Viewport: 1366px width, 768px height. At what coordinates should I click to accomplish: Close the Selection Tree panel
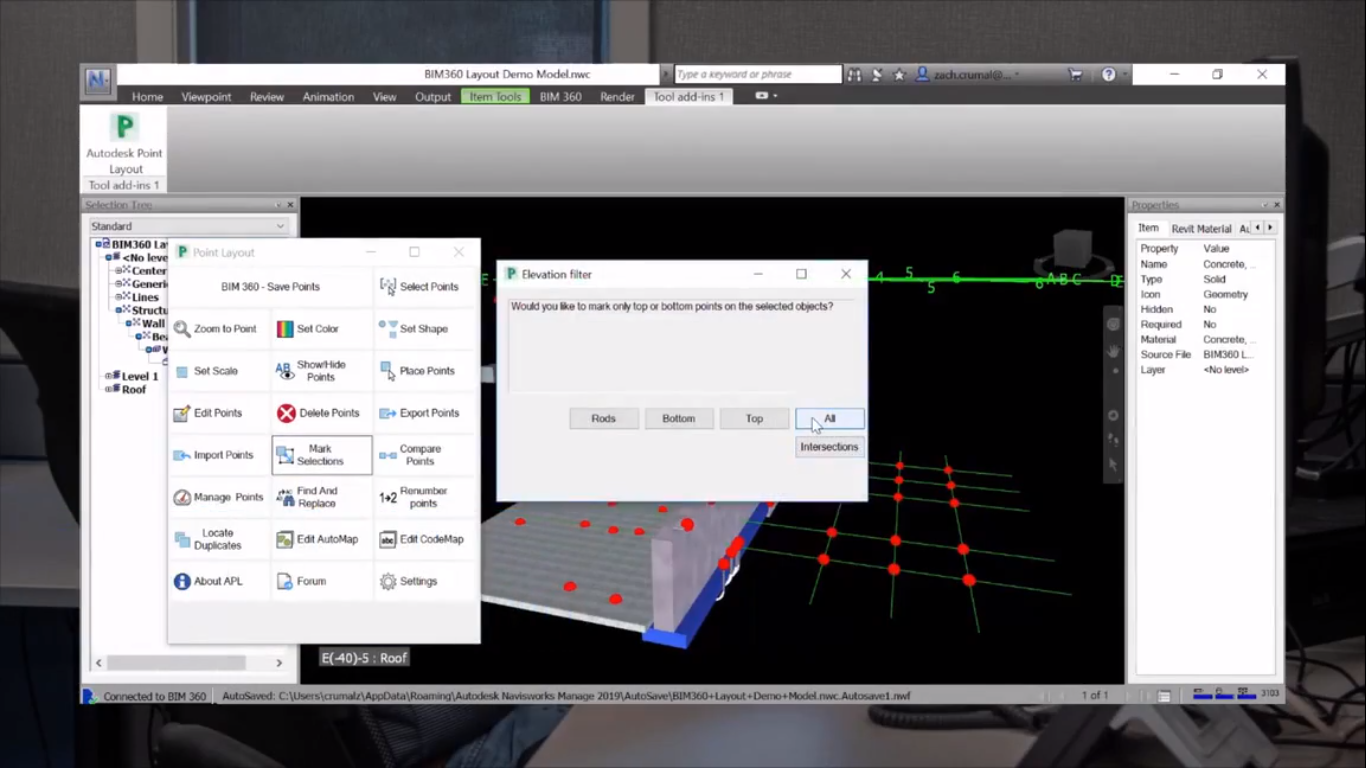[x=290, y=205]
